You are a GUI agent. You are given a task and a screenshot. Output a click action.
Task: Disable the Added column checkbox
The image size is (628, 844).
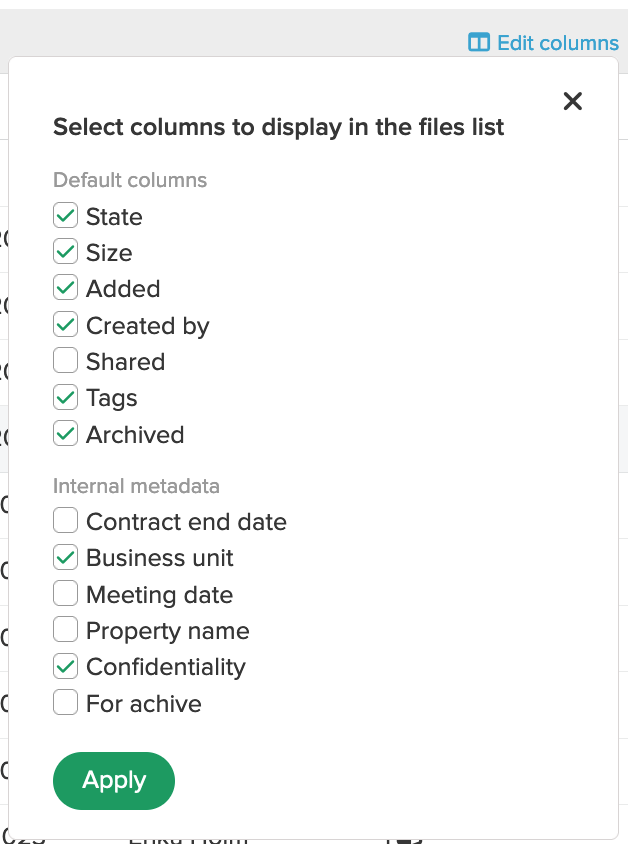tap(65, 287)
